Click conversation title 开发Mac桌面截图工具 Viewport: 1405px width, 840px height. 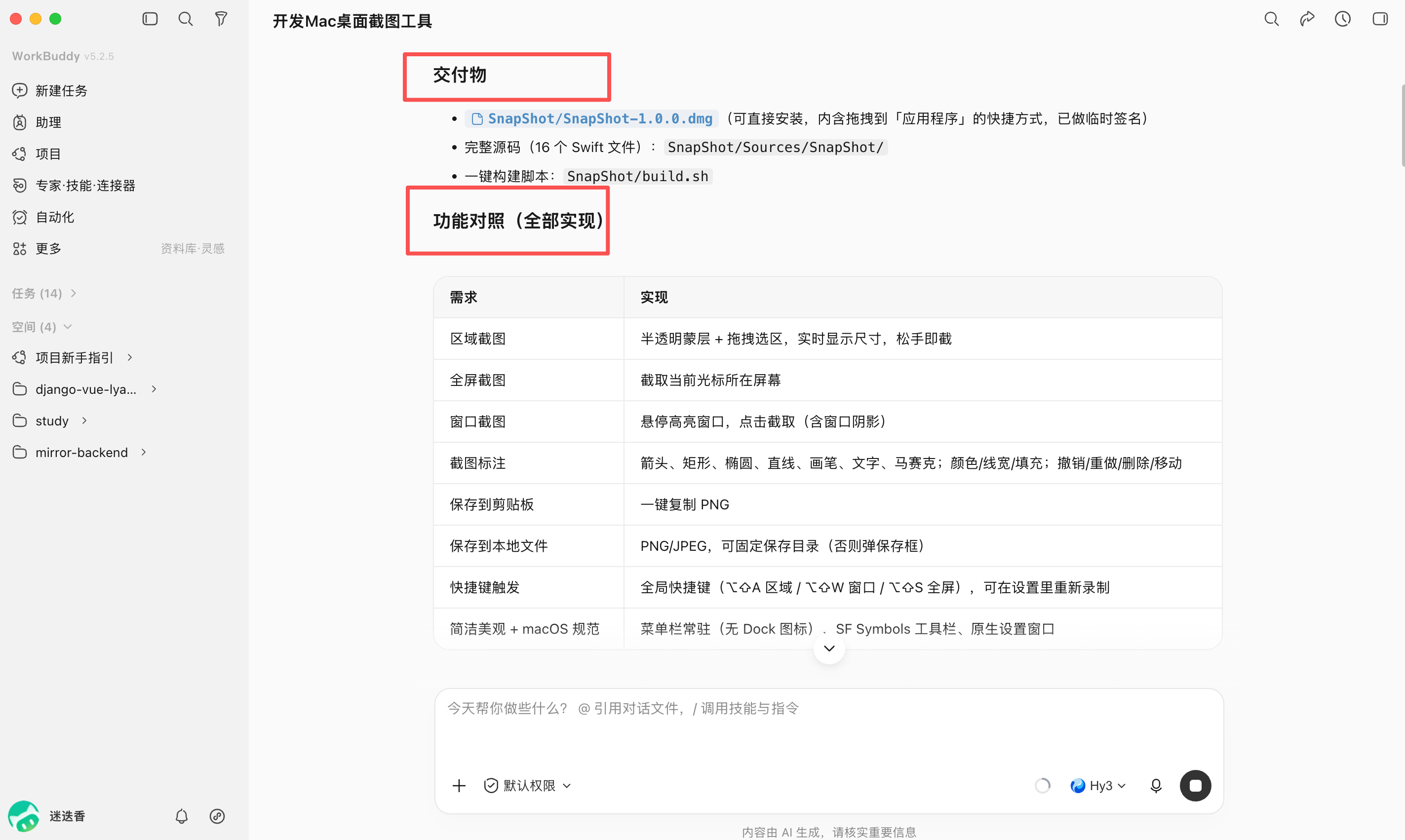tap(352, 21)
